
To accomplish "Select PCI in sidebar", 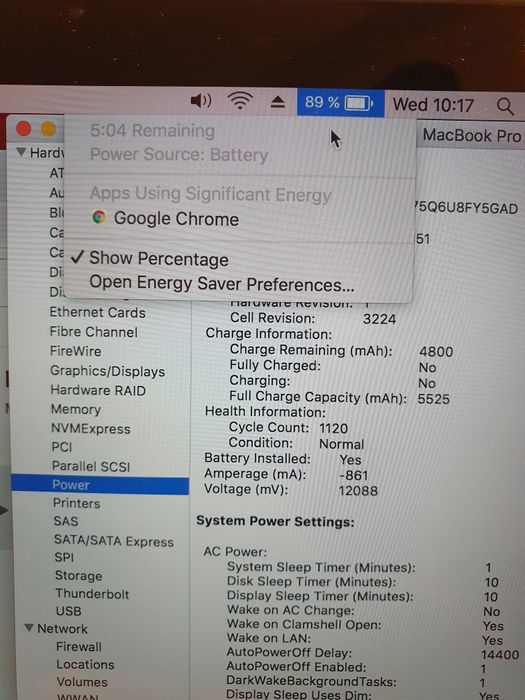I will tap(61, 447).
